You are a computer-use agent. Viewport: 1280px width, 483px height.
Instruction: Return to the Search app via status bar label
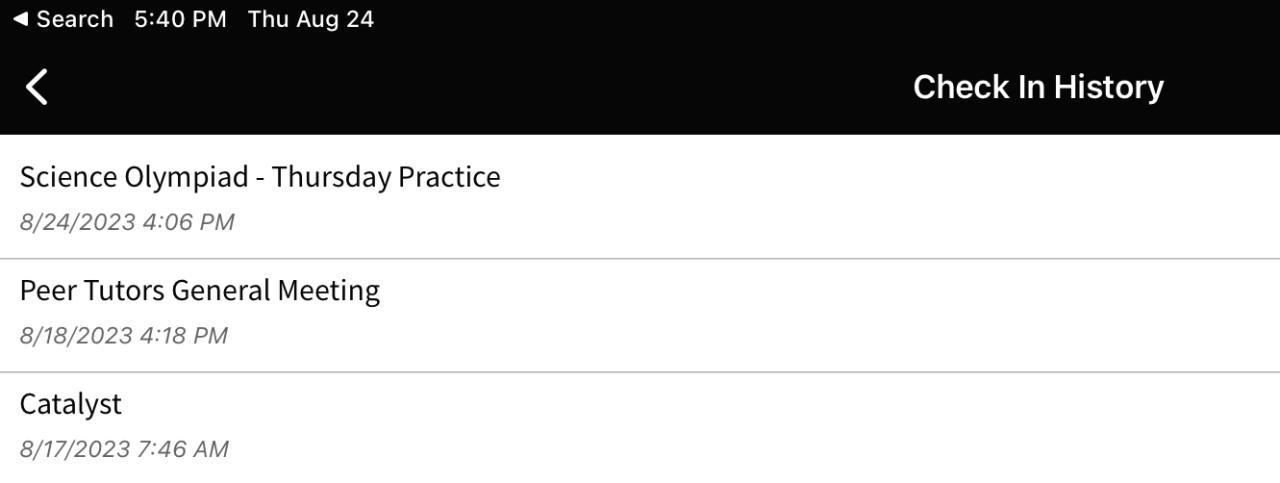coord(74,20)
